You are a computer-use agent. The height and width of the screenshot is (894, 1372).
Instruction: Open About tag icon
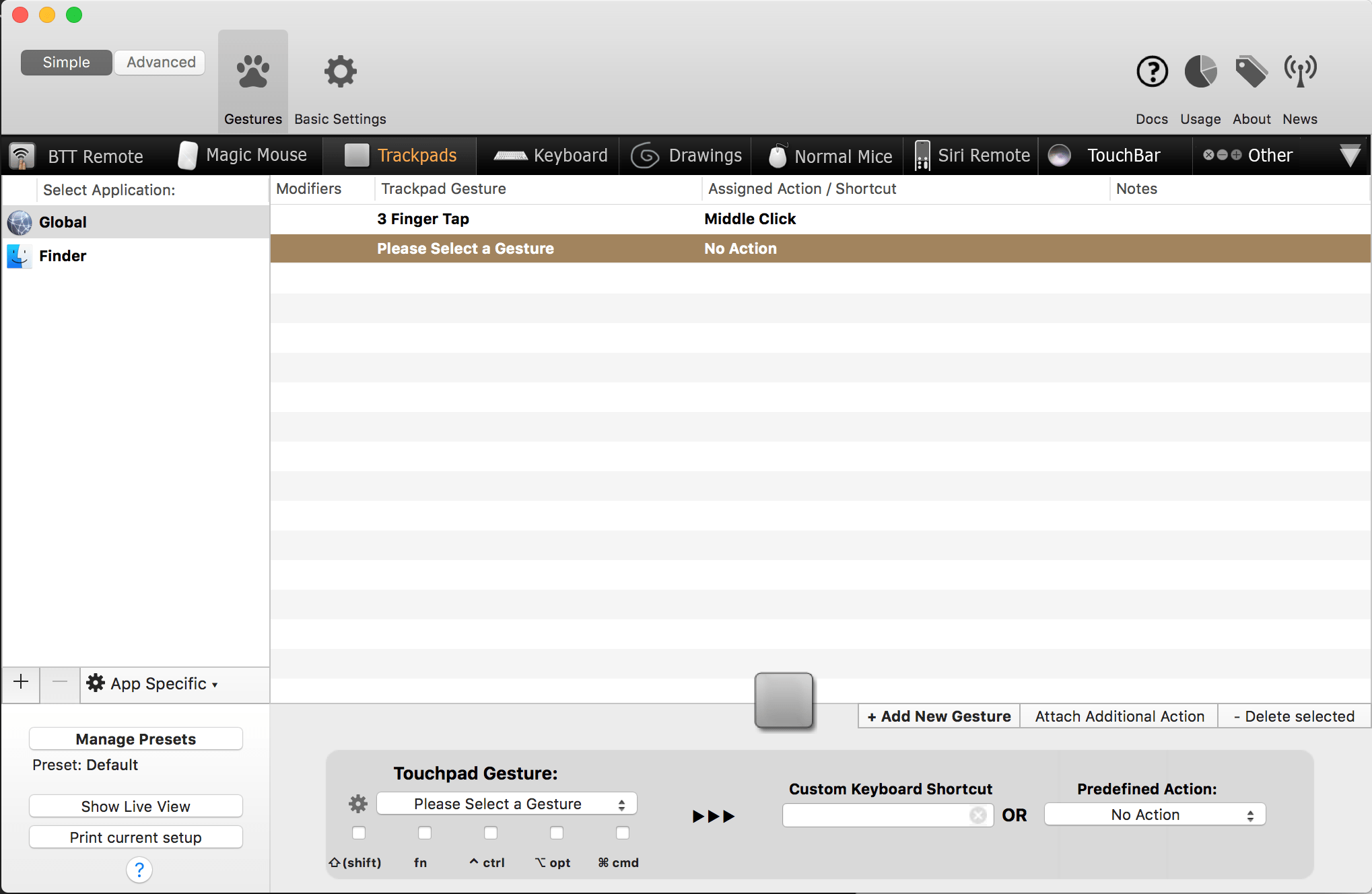[1251, 72]
